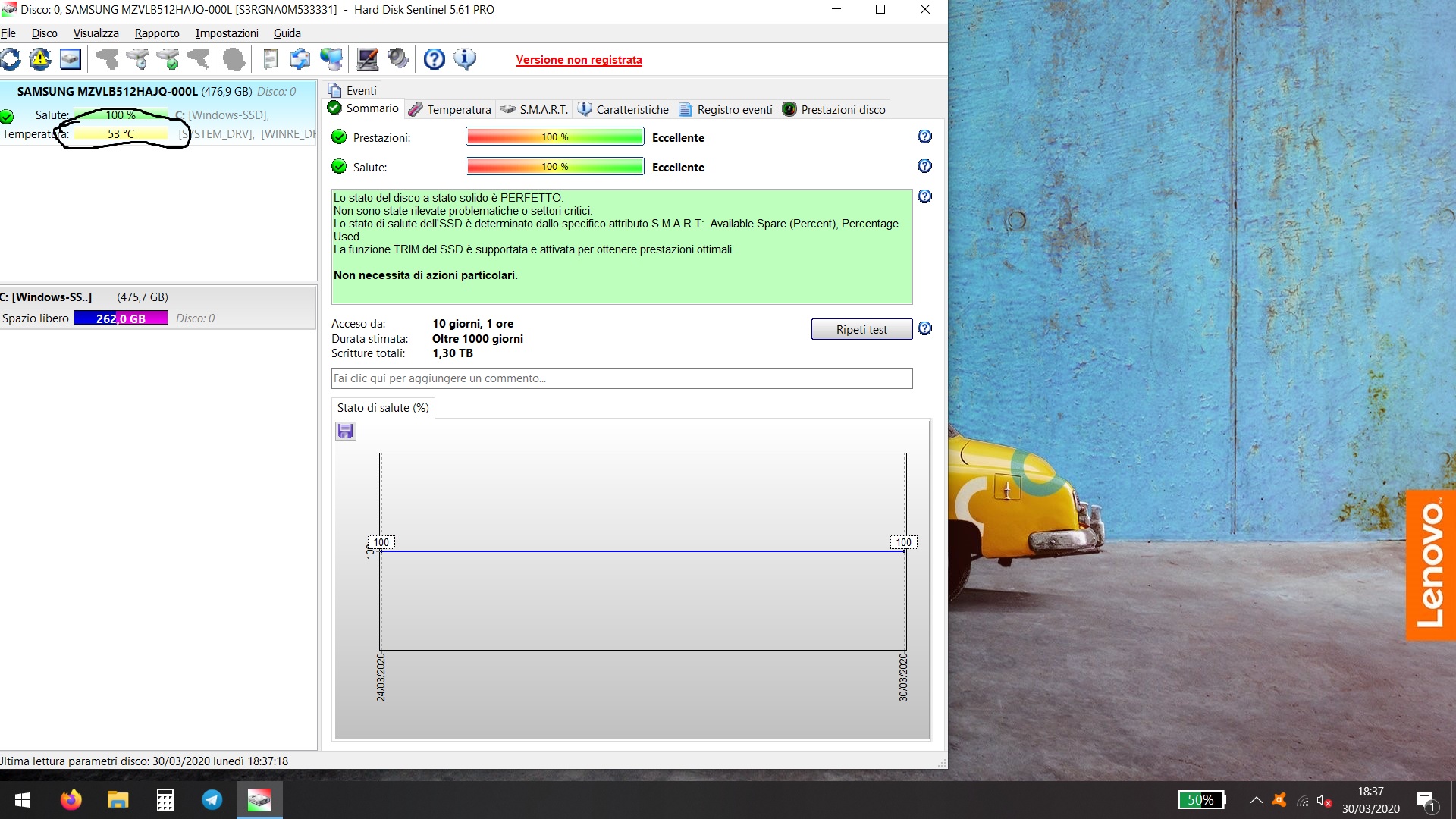Click the info bubble toolbar icon
The image size is (1456, 819).
click(x=465, y=59)
